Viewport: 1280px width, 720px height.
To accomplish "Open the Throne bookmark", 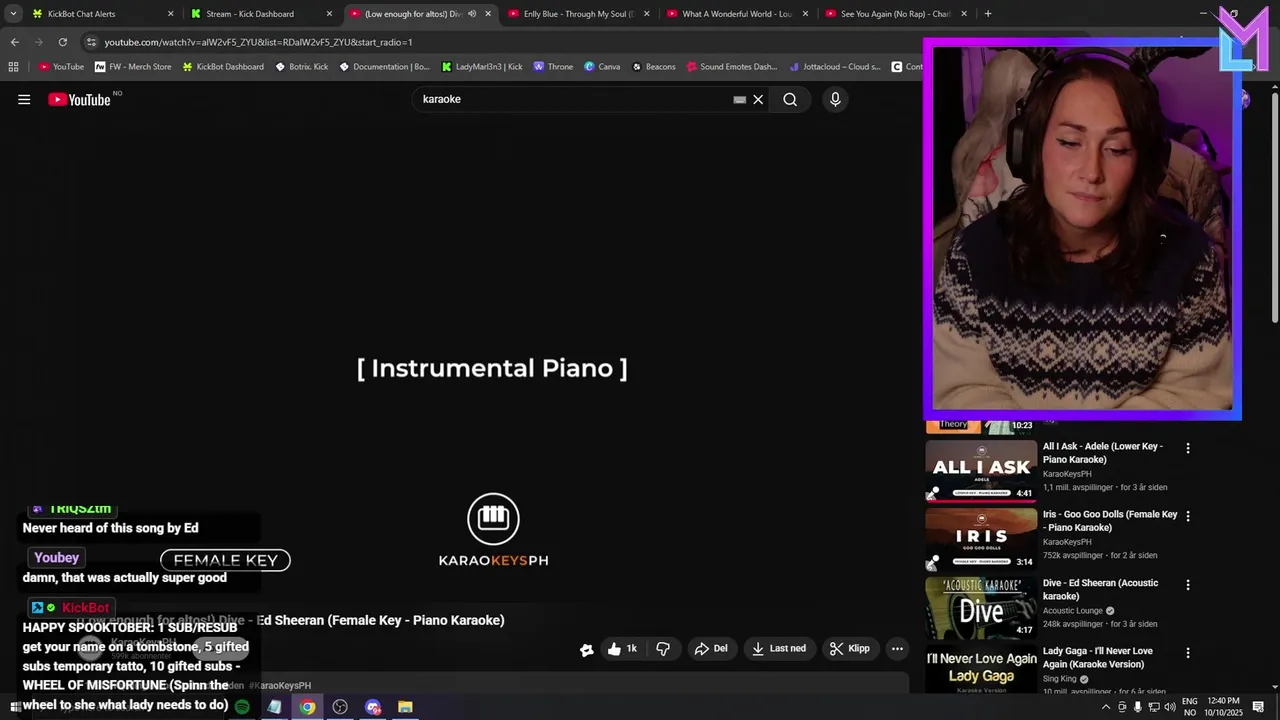I will (554, 67).
